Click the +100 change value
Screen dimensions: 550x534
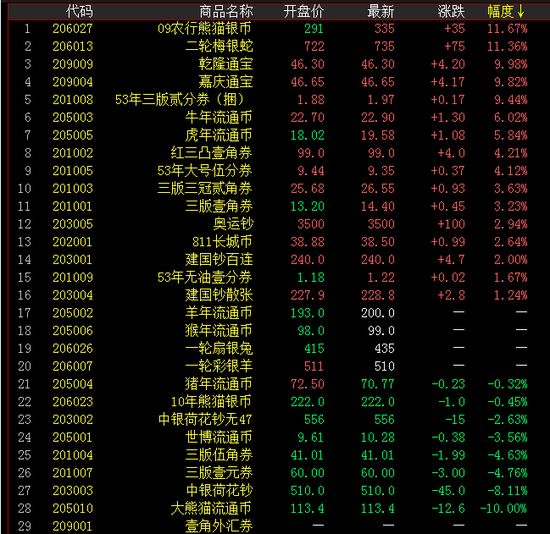pyautogui.click(x=451, y=224)
